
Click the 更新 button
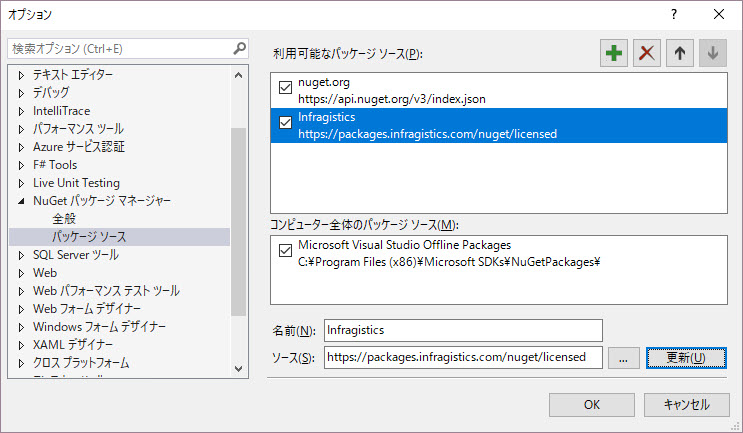[x=685, y=358]
